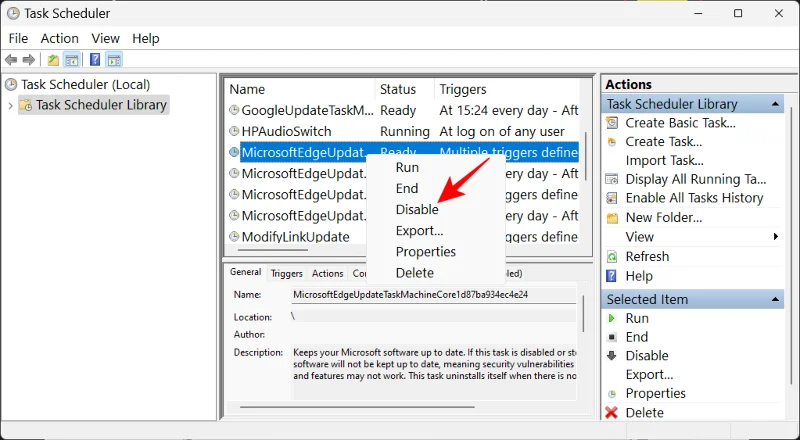Open the View submenu arrow in Actions
This screenshot has height=440, width=800.
(776, 236)
